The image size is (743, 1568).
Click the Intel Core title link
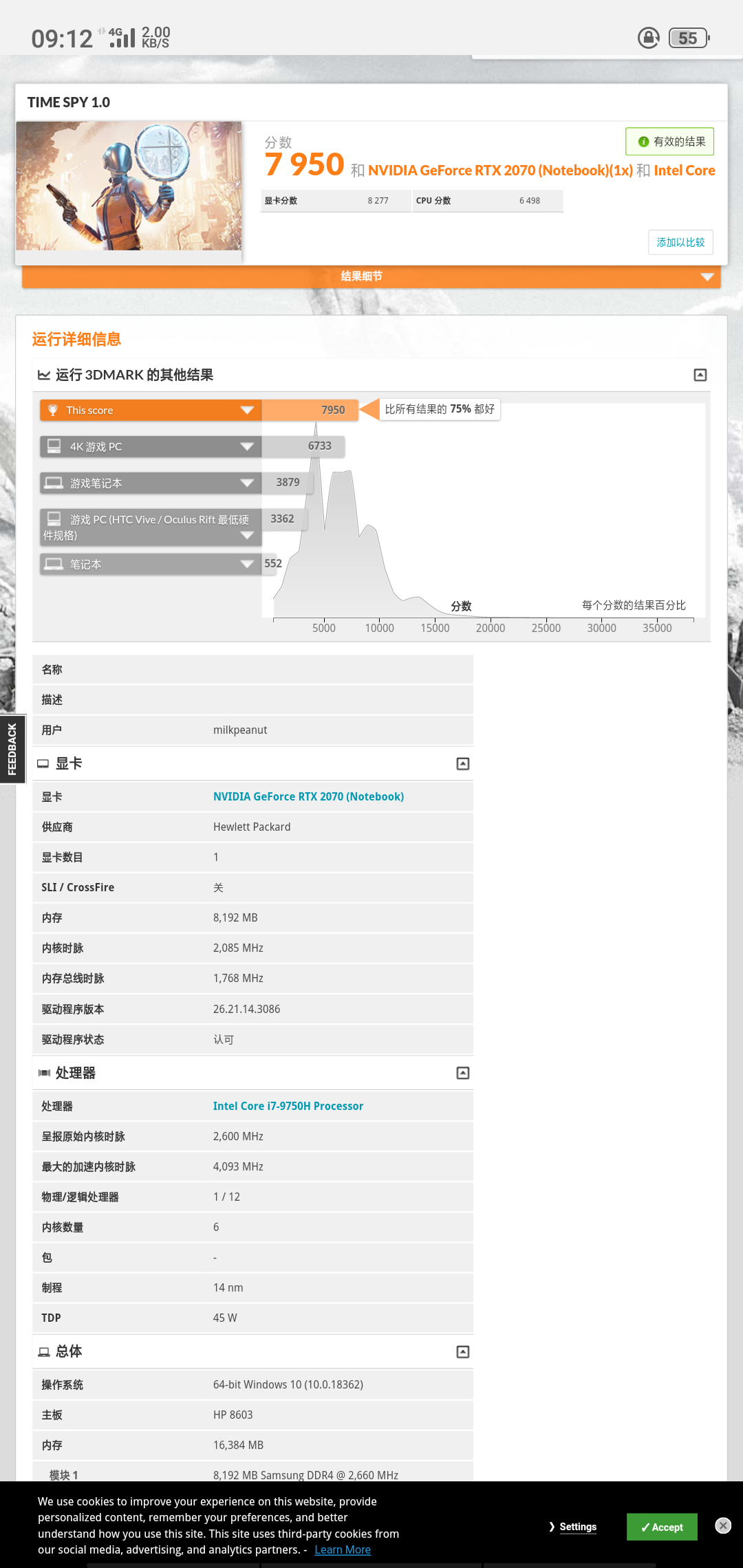coord(685,171)
